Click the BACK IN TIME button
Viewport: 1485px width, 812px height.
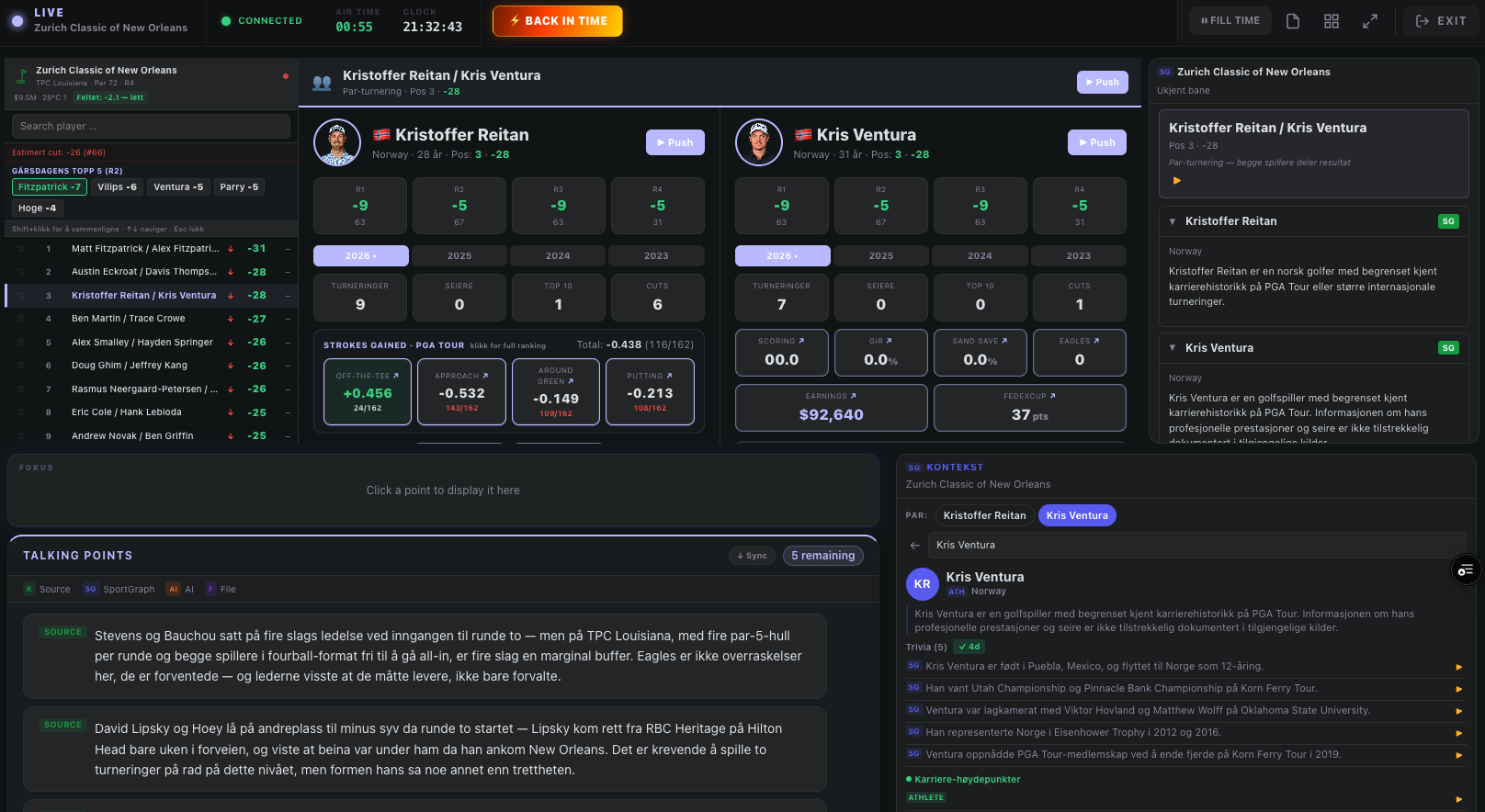coord(558,21)
